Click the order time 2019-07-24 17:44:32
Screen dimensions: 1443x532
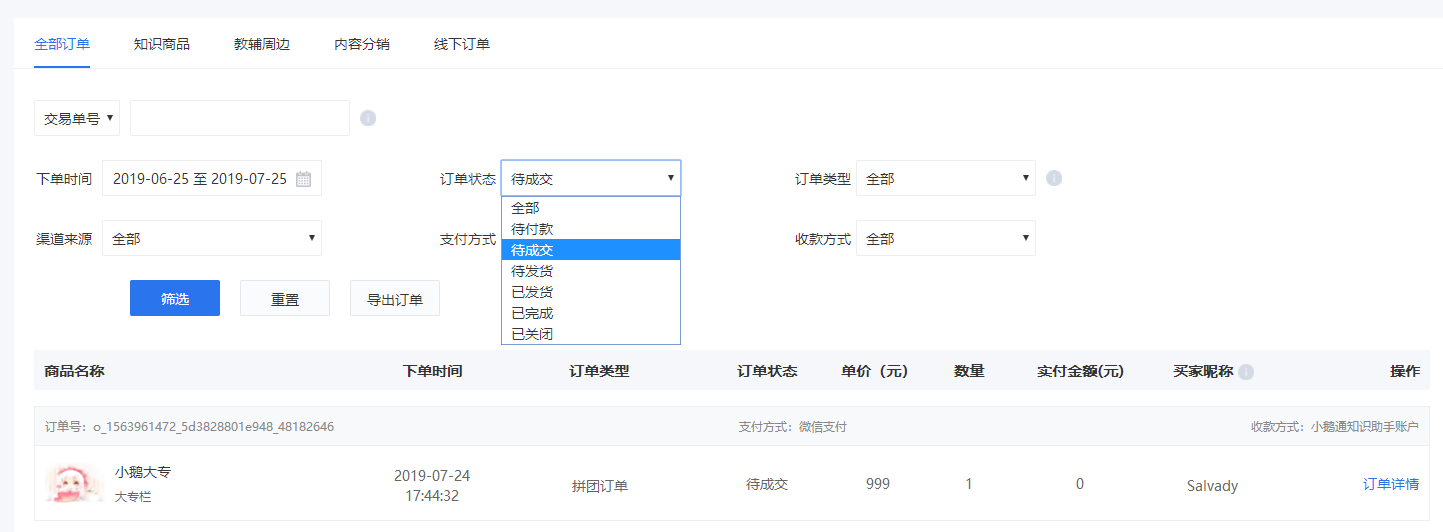click(x=432, y=485)
